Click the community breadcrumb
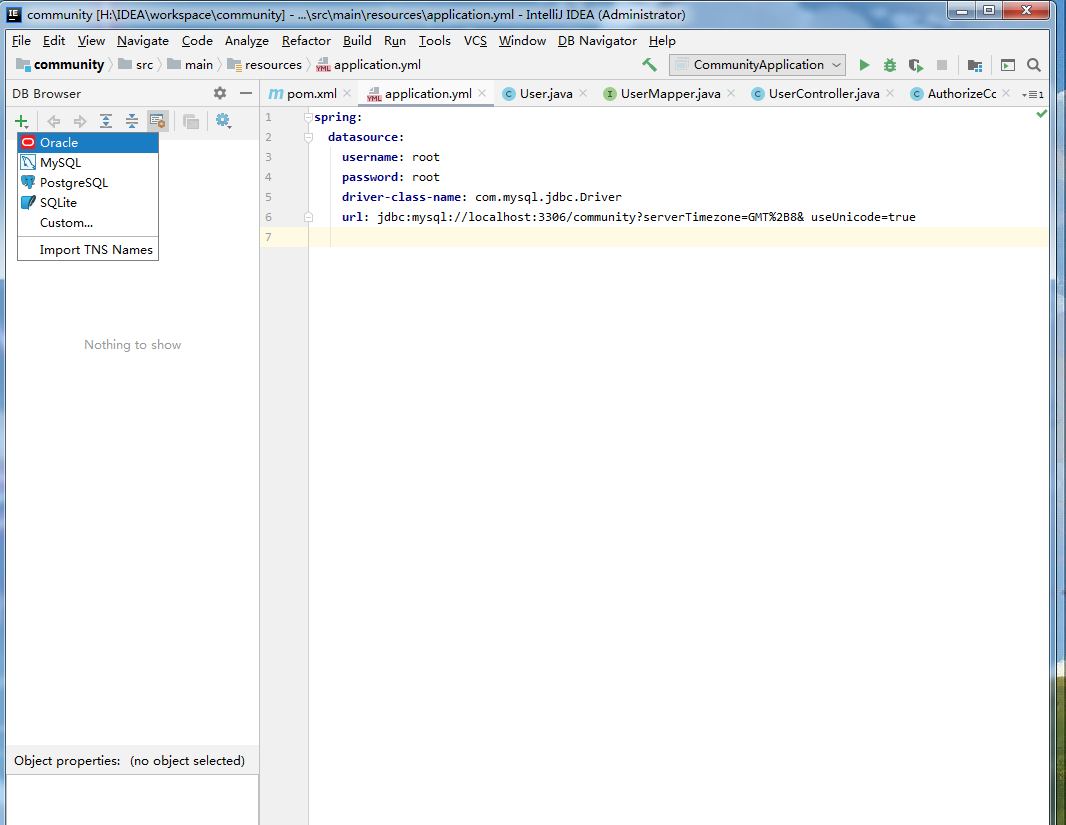1066x825 pixels. coord(61,65)
